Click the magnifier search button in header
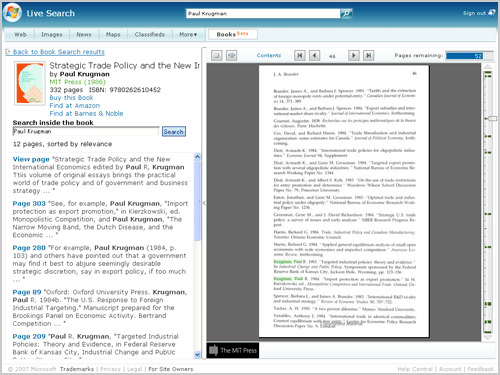 [x=346, y=13]
